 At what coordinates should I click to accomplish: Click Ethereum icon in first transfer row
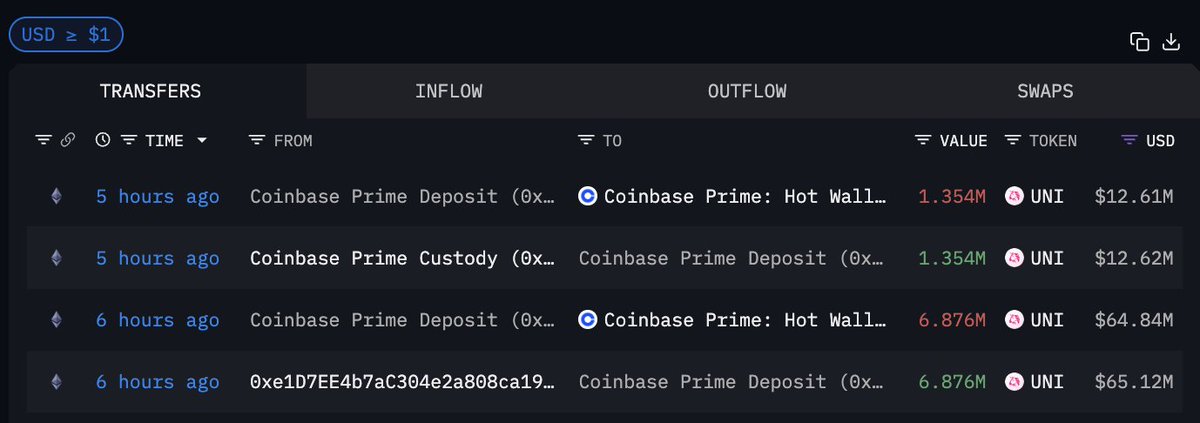coord(56,196)
